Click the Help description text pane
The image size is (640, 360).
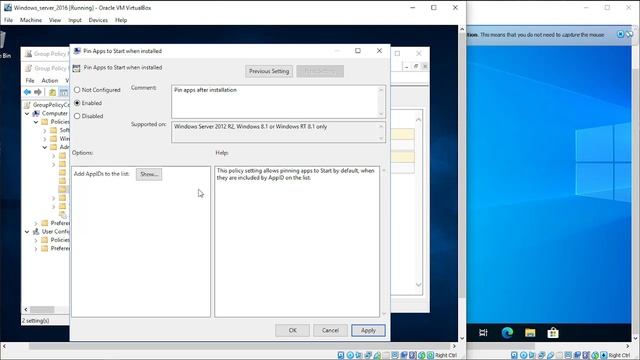point(297,241)
